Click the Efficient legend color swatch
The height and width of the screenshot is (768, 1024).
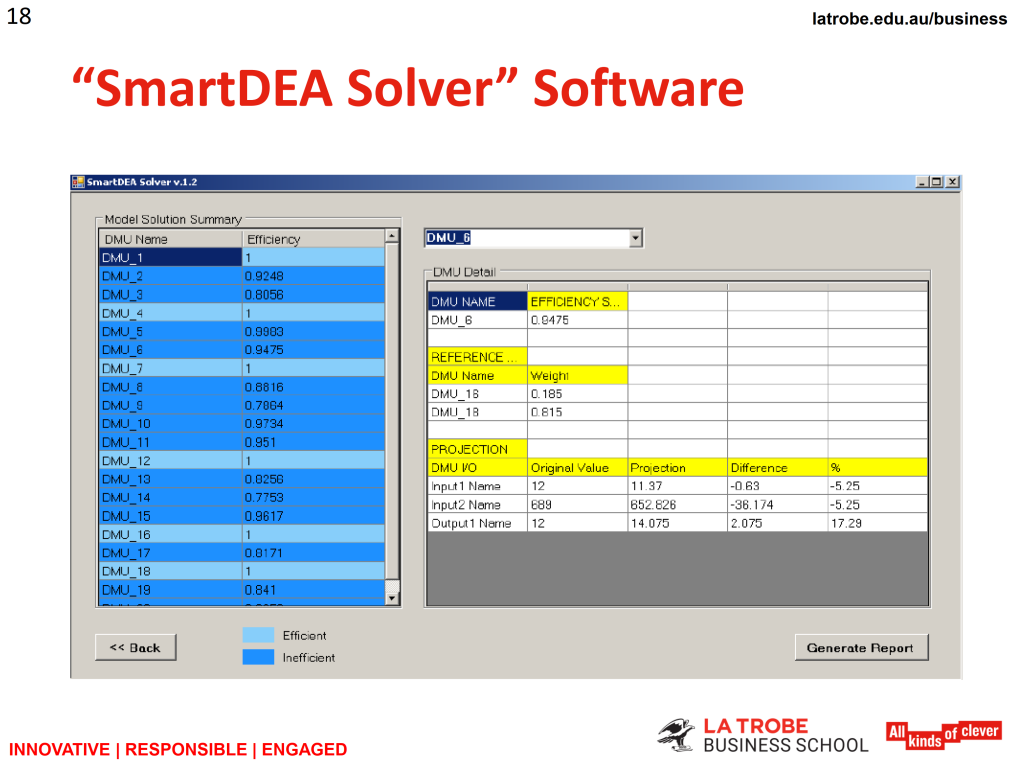click(x=258, y=635)
